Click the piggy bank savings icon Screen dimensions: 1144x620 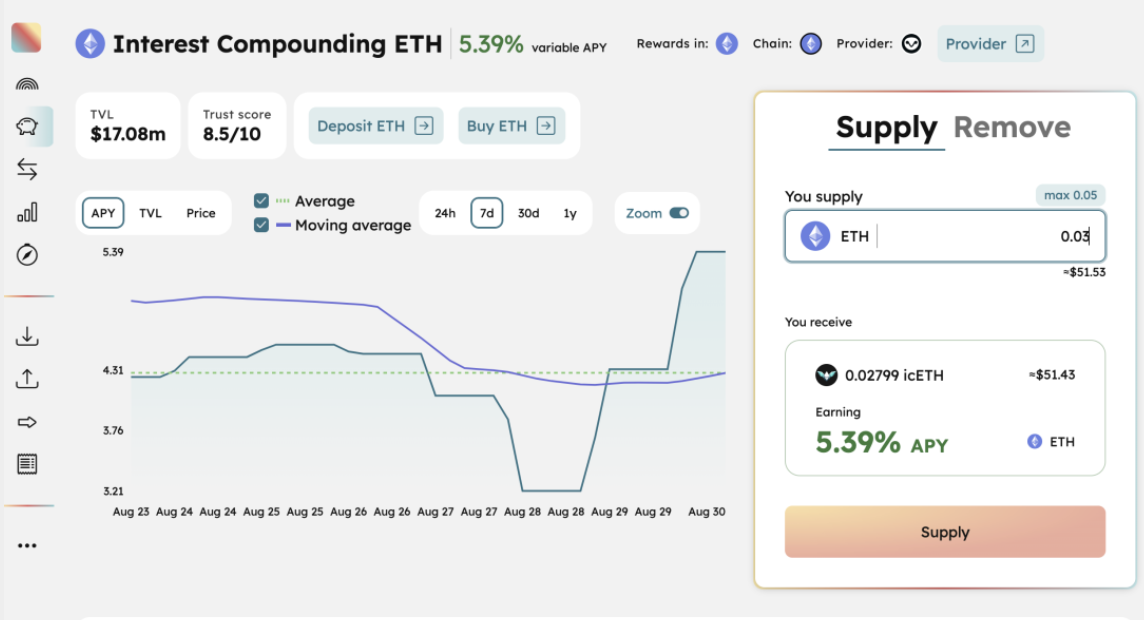tap(27, 127)
